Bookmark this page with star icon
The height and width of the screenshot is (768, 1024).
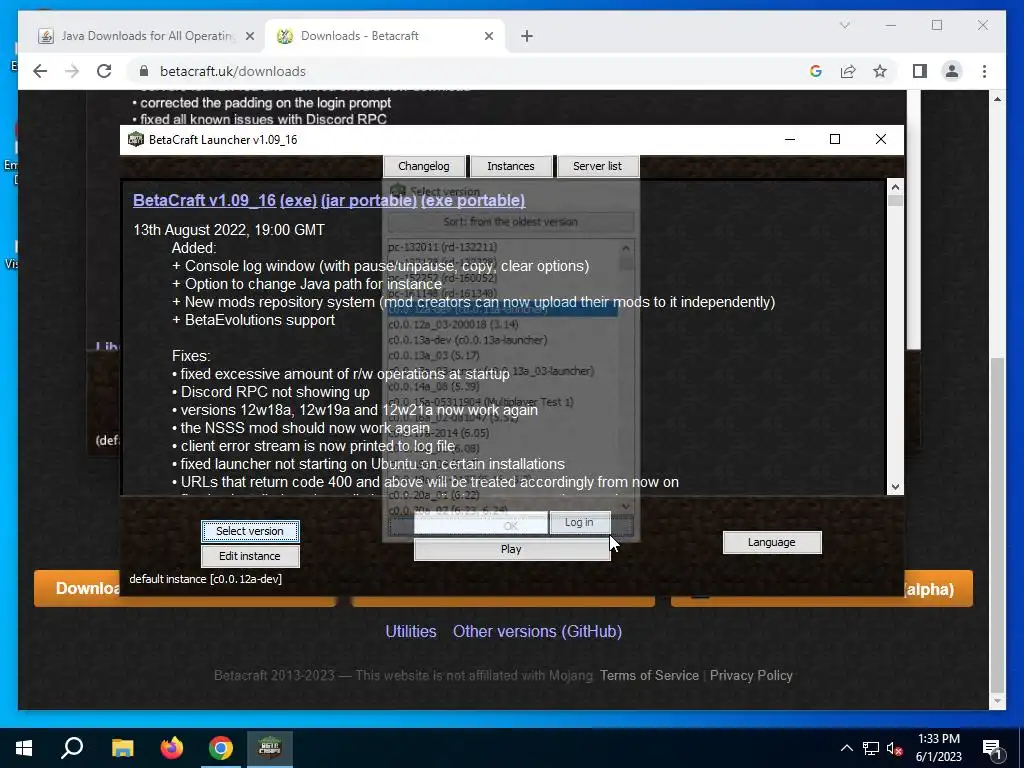click(x=880, y=71)
